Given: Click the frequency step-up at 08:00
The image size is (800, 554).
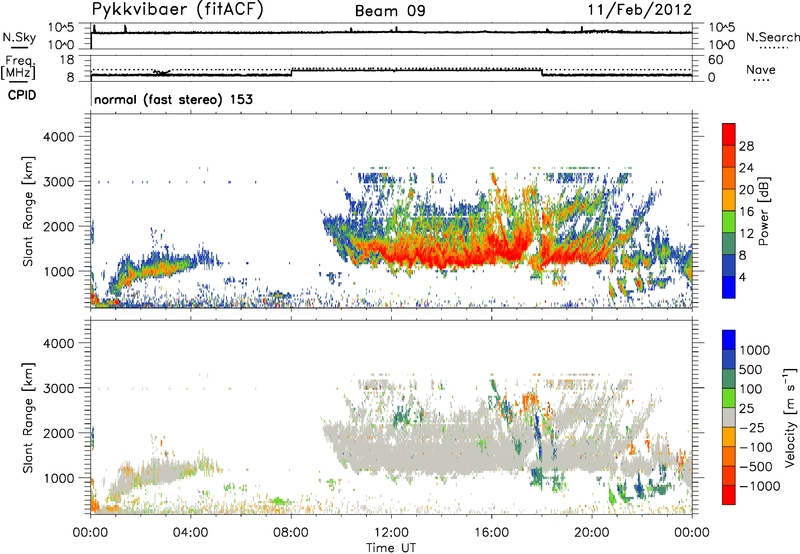Looking at the screenshot, I should (x=291, y=72).
